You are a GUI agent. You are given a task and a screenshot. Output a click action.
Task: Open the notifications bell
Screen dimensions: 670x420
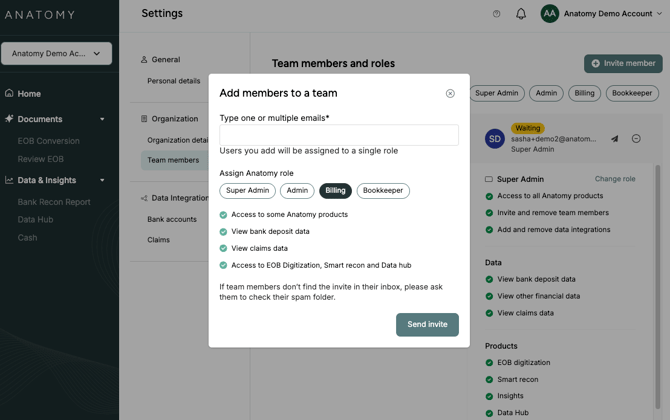(x=521, y=14)
